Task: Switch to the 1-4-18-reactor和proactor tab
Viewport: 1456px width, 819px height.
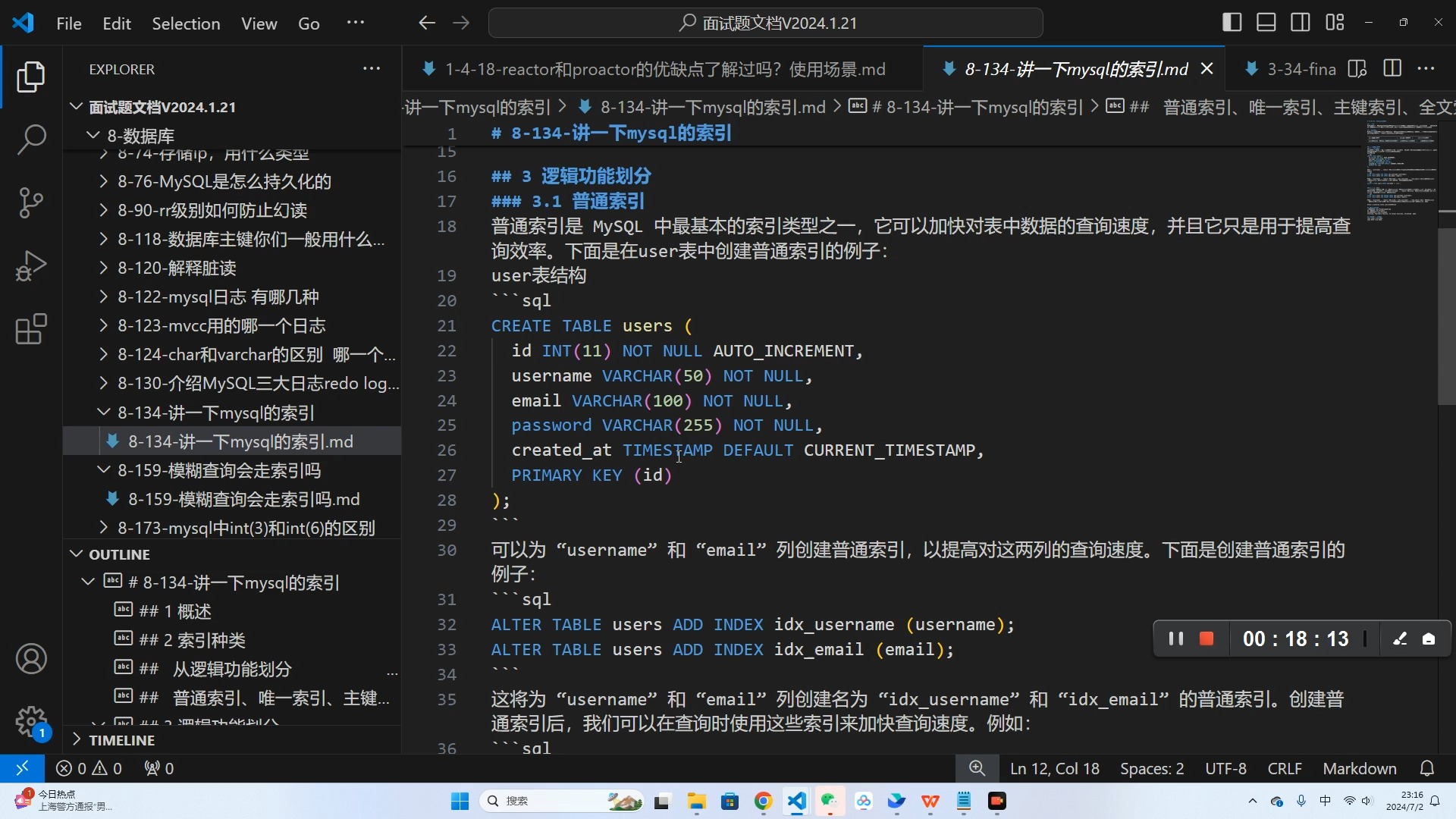Action: 663,69
